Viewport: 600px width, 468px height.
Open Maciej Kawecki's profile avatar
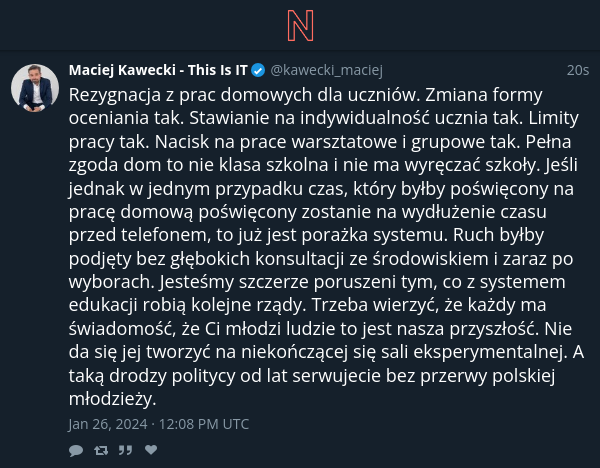(35, 88)
